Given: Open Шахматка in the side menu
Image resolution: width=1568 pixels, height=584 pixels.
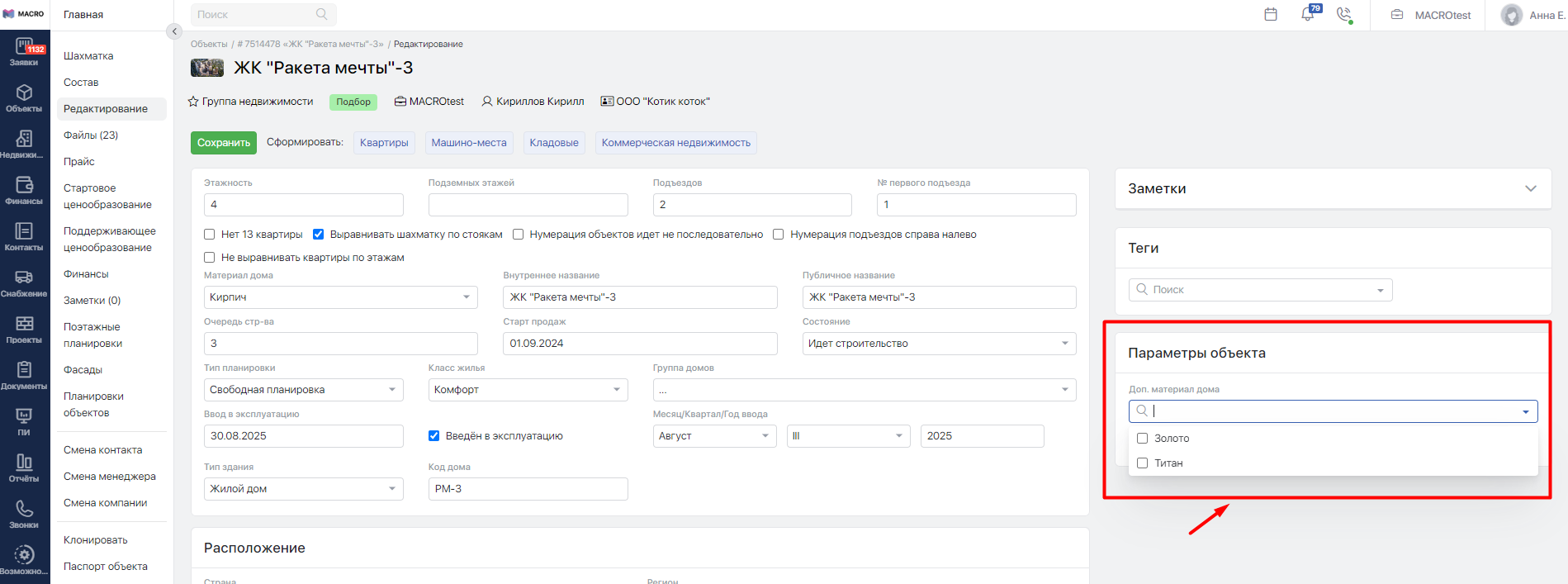Looking at the screenshot, I should (x=88, y=56).
